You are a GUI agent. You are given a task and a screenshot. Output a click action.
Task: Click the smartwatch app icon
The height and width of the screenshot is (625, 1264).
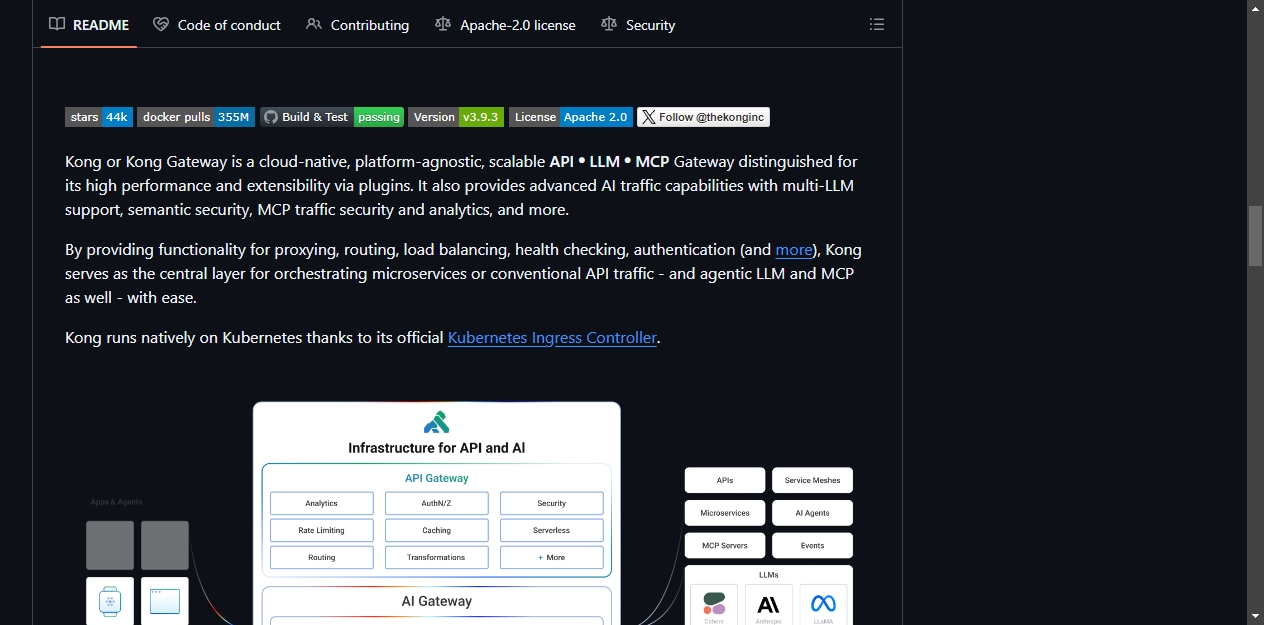110,601
